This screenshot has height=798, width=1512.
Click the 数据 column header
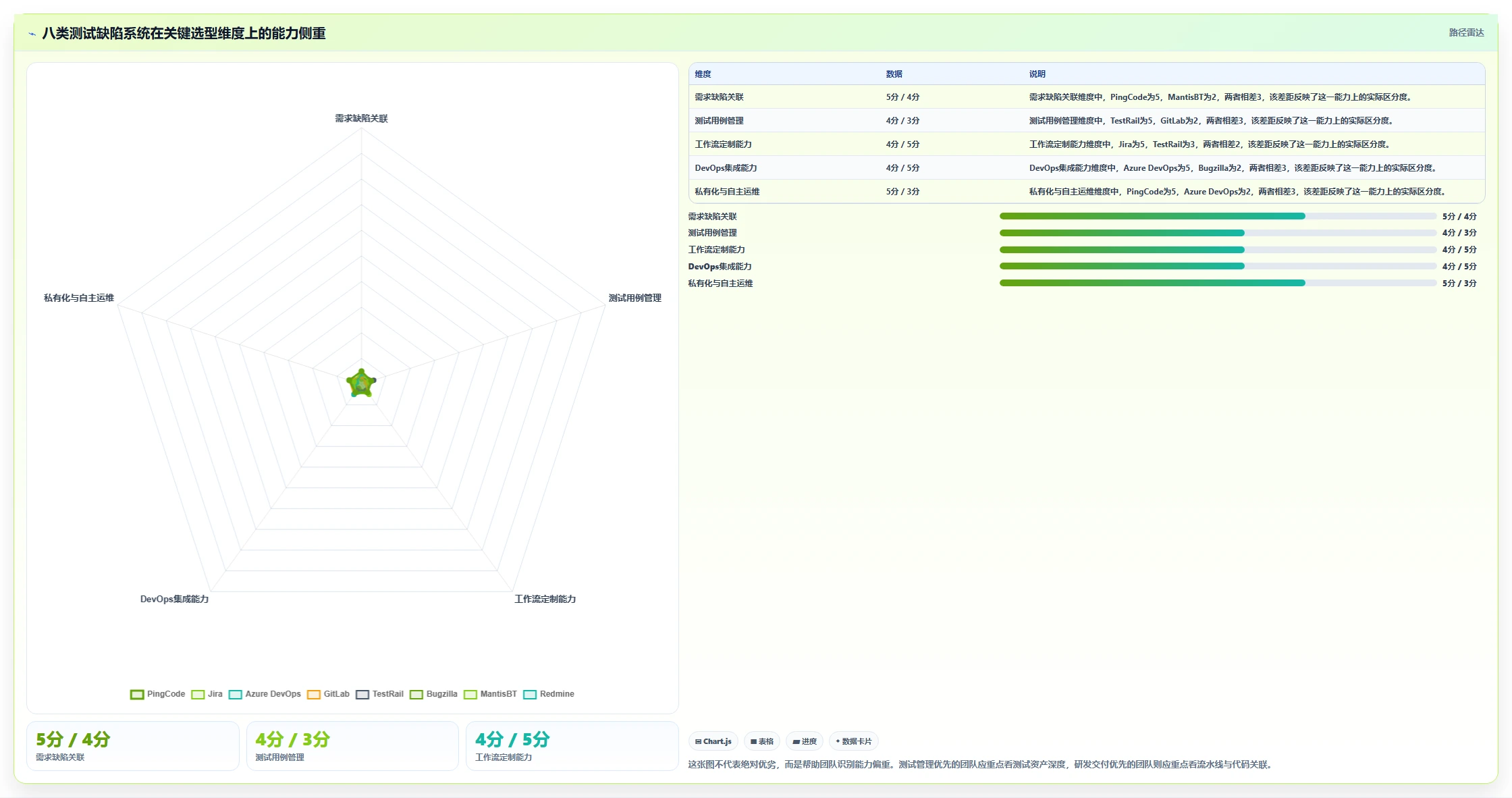[894, 74]
